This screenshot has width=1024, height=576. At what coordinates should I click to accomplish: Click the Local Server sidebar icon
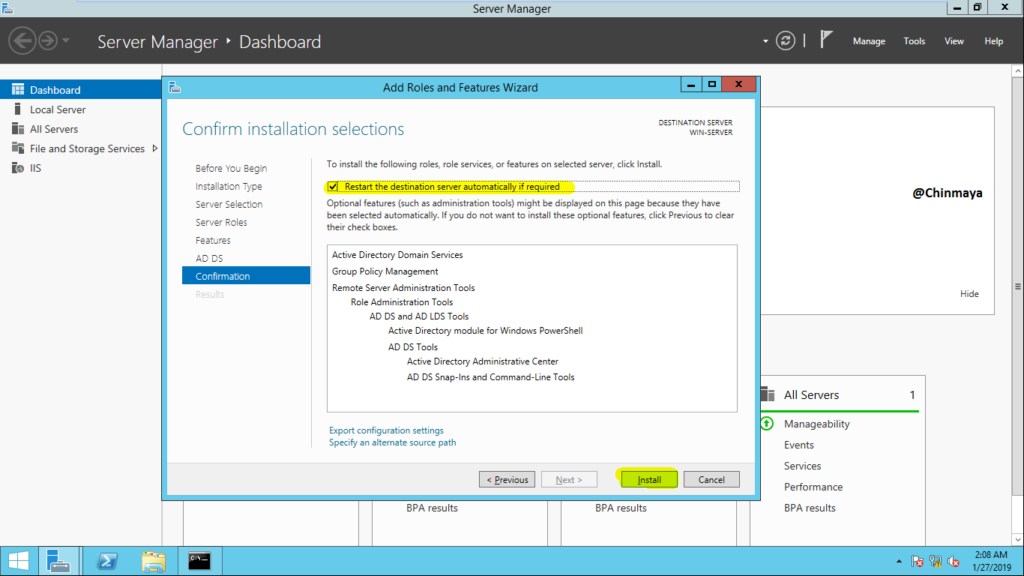coord(18,109)
